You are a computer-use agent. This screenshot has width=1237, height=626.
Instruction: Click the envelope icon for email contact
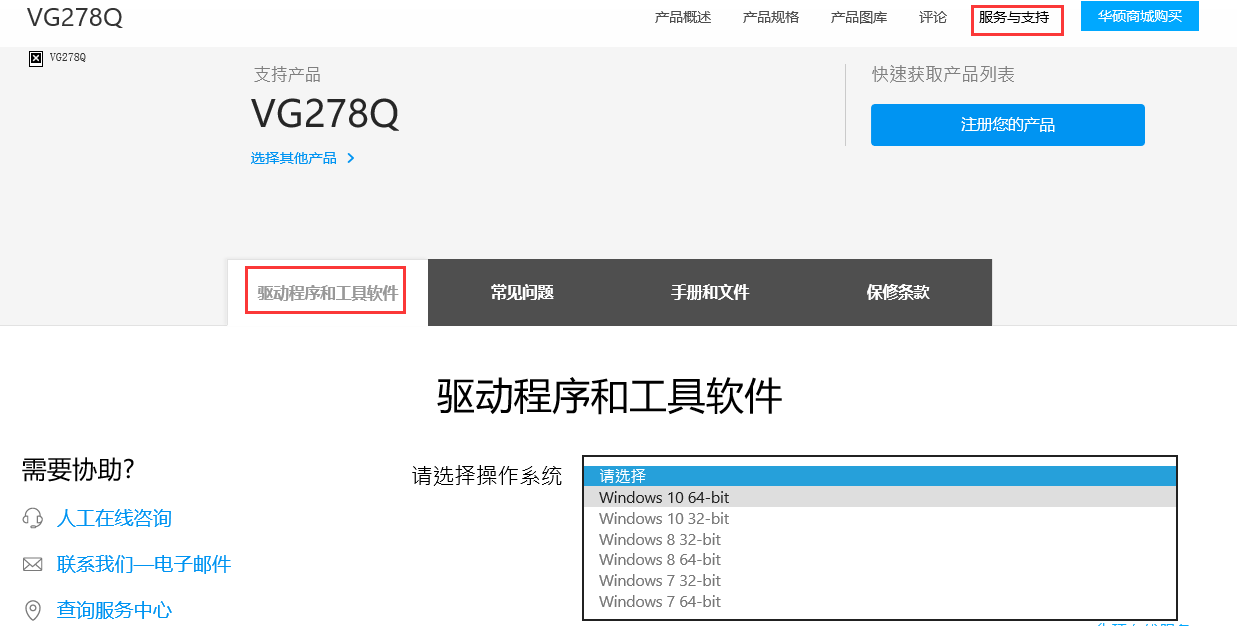[33, 565]
